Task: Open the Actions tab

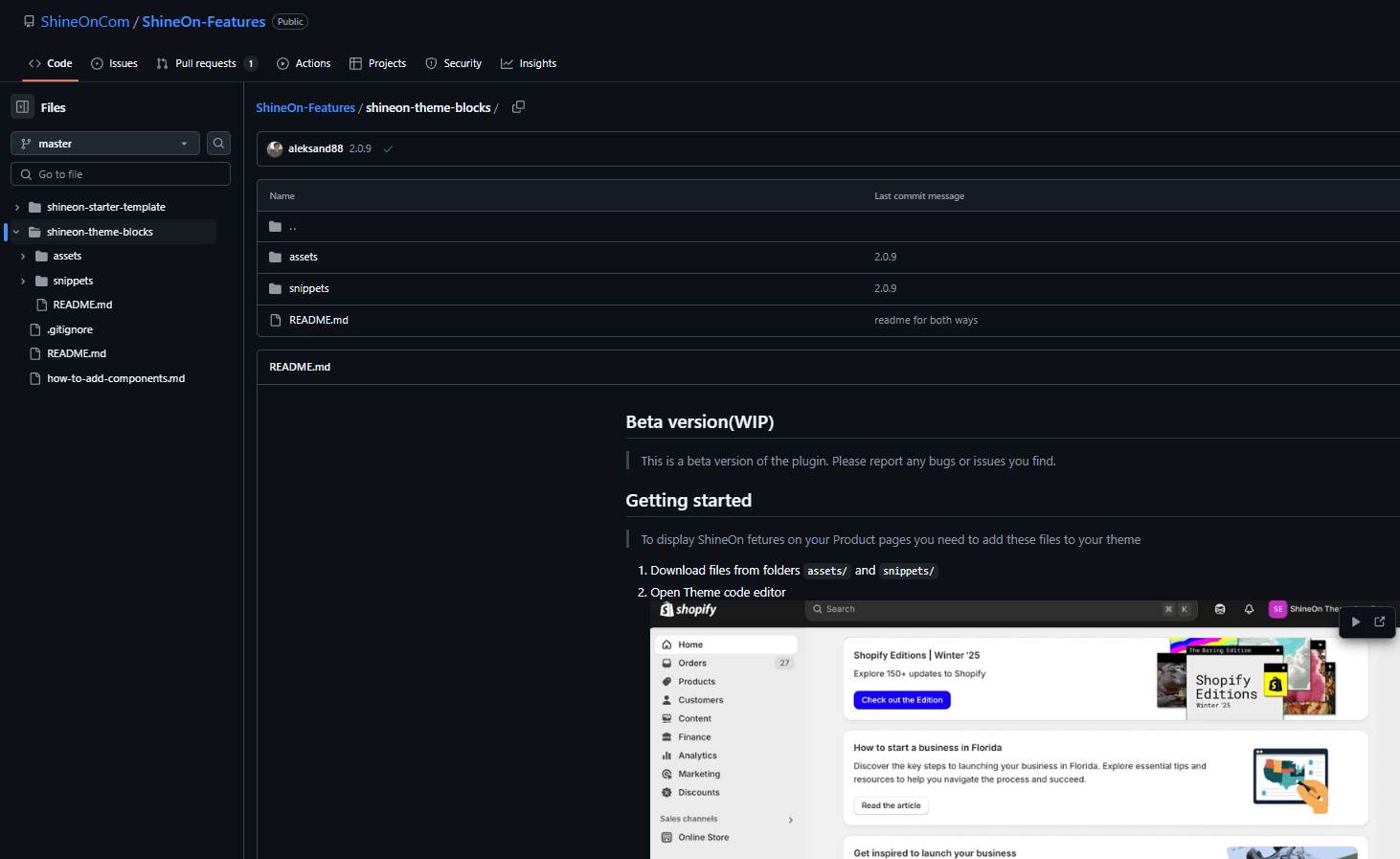Action: click(304, 63)
